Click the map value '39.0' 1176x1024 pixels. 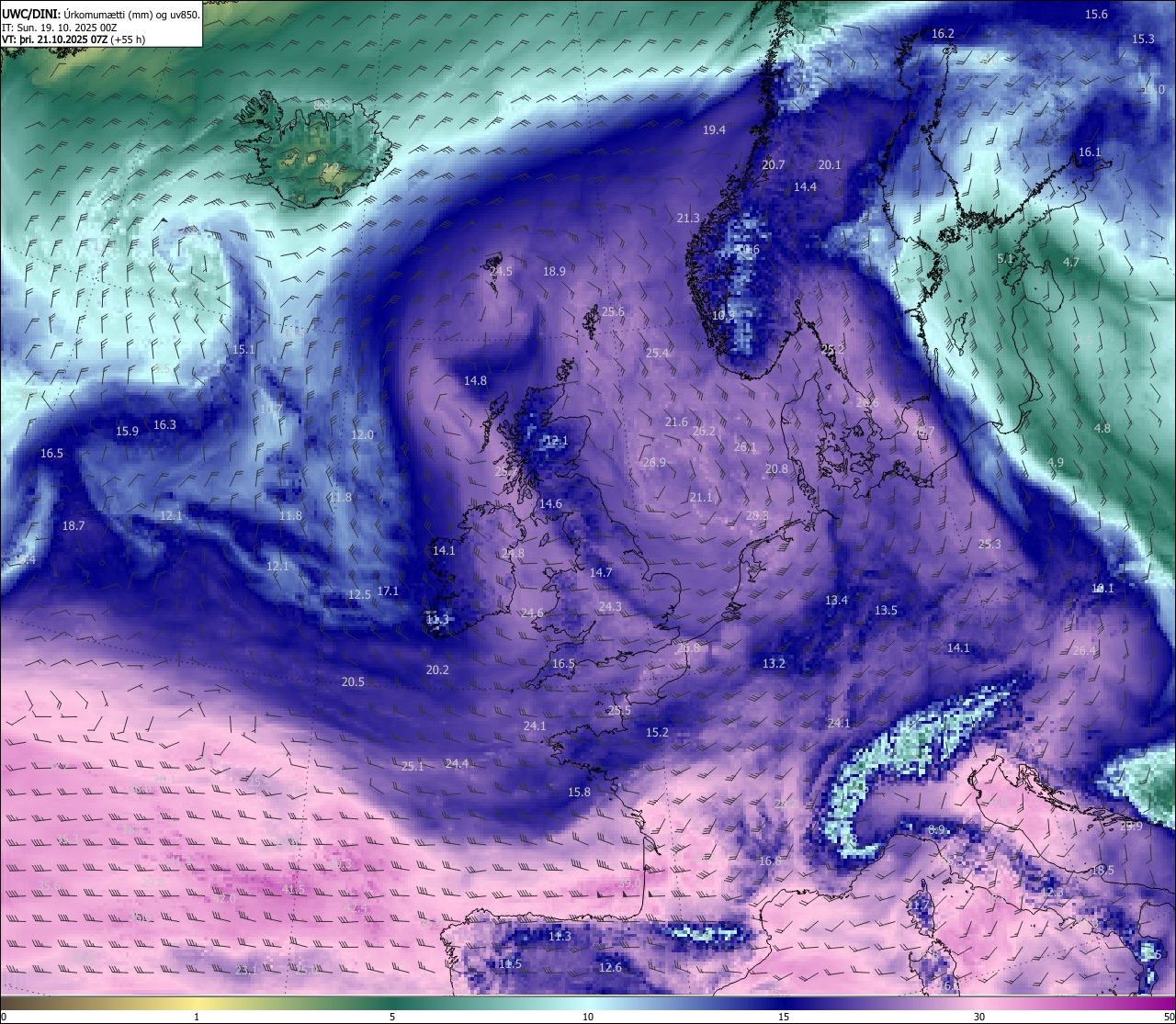629,883
